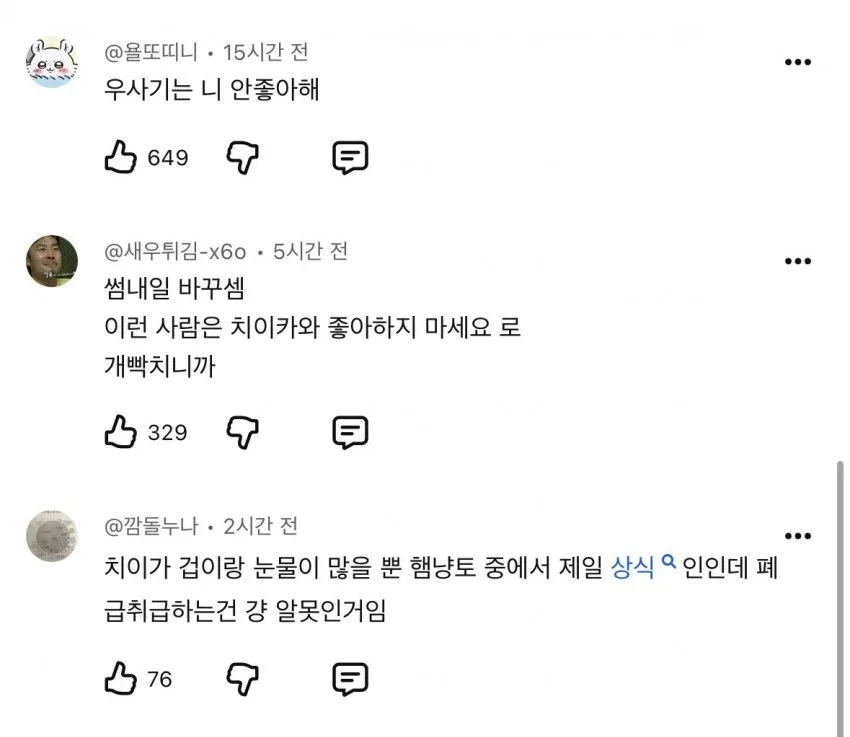
Task: Like the comment by @깜돌누나
Action: click(120, 678)
